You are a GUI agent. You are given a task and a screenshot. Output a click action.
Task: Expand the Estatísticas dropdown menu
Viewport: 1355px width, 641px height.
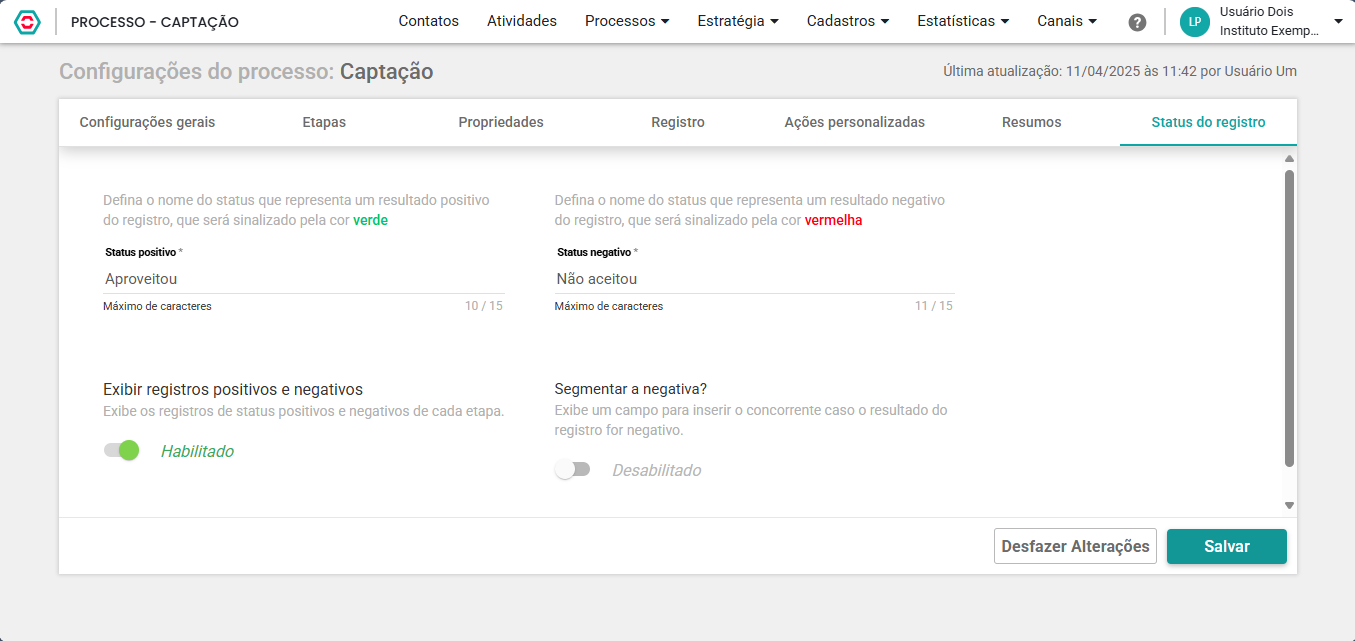963,21
